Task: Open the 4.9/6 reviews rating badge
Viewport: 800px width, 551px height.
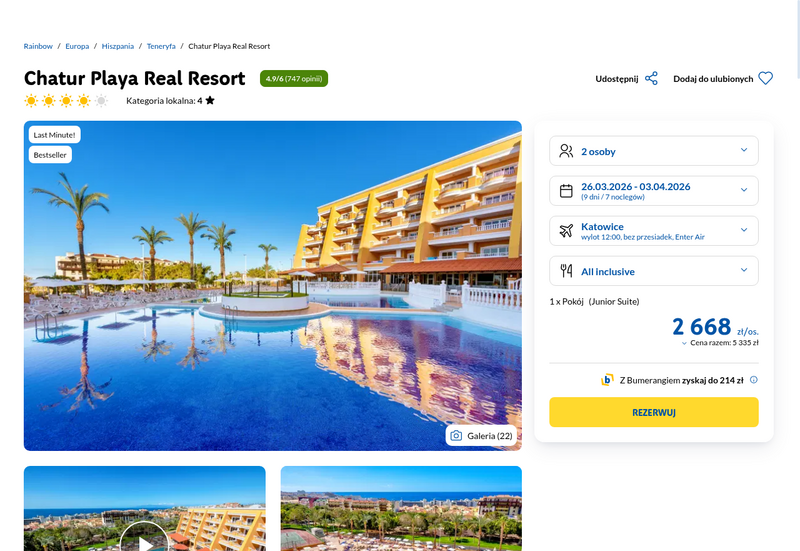Action: point(294,79)
